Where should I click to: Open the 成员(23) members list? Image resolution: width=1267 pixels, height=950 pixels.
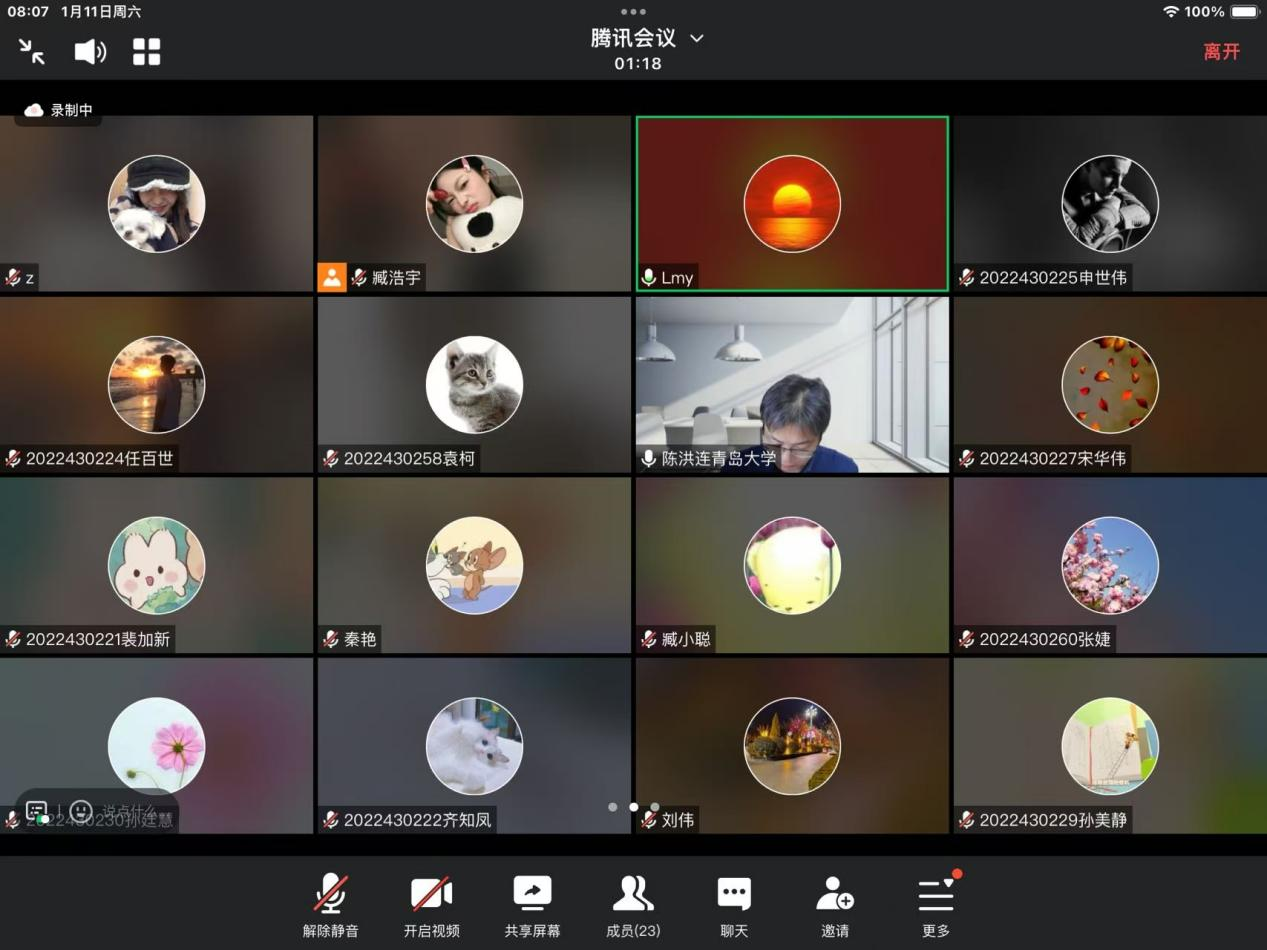coord(633,905)
